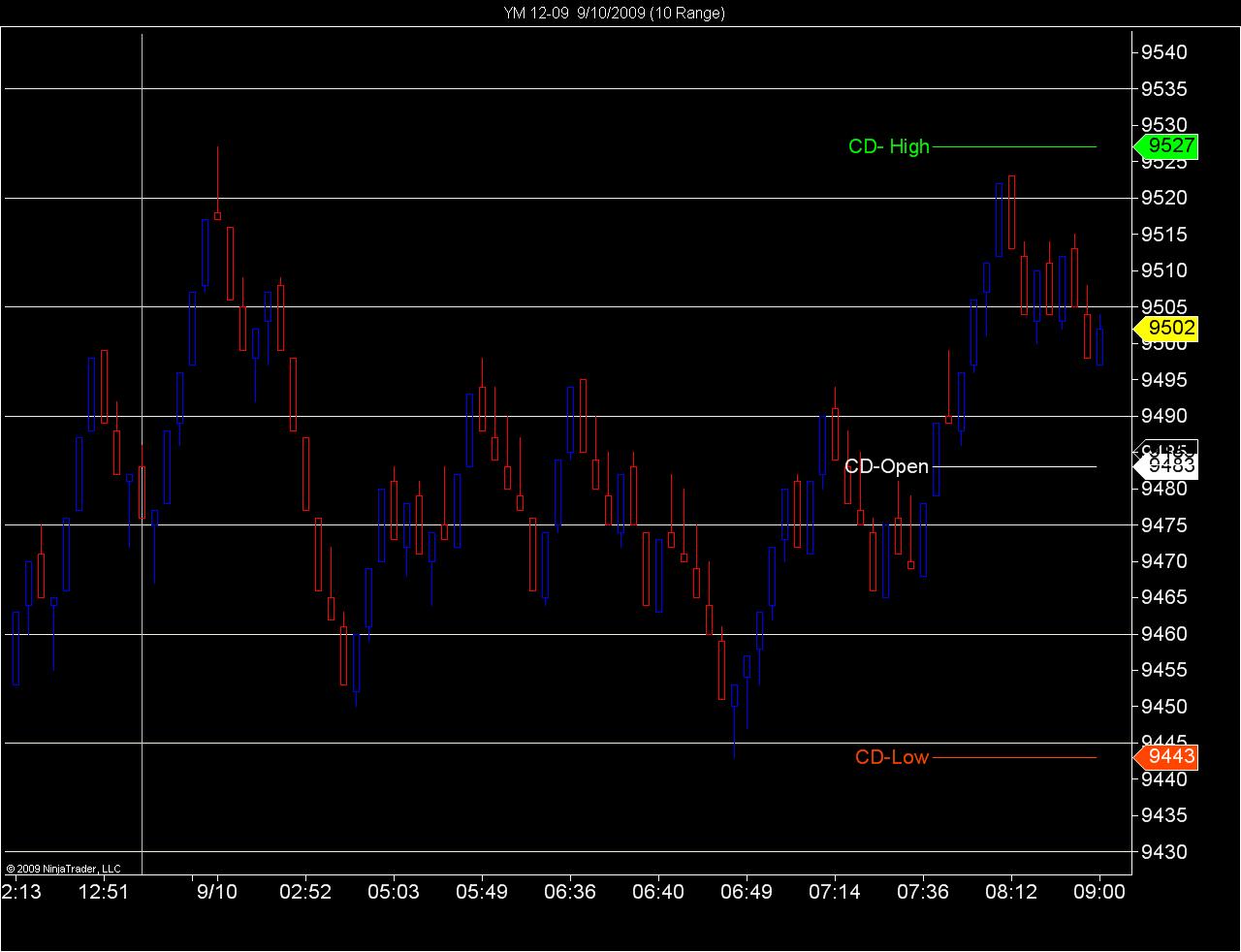Click the 9450 price axis label
Screen dimensions: 1241x952
click(1164, 707)
